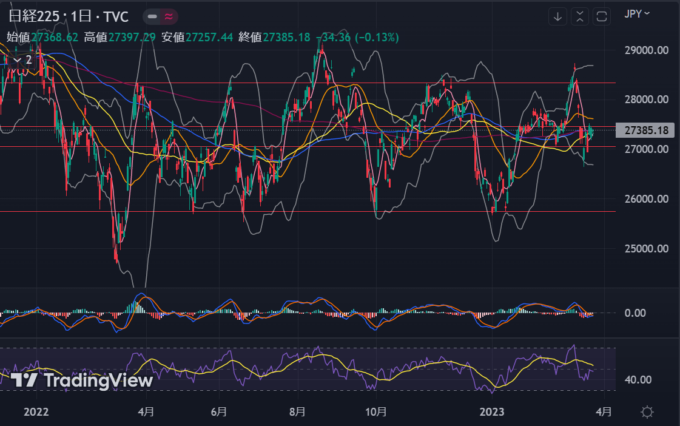The image size is (680, 426).
Task: Select the current price label 27385.18 on the axis
Action: click(x=645, y=130)
